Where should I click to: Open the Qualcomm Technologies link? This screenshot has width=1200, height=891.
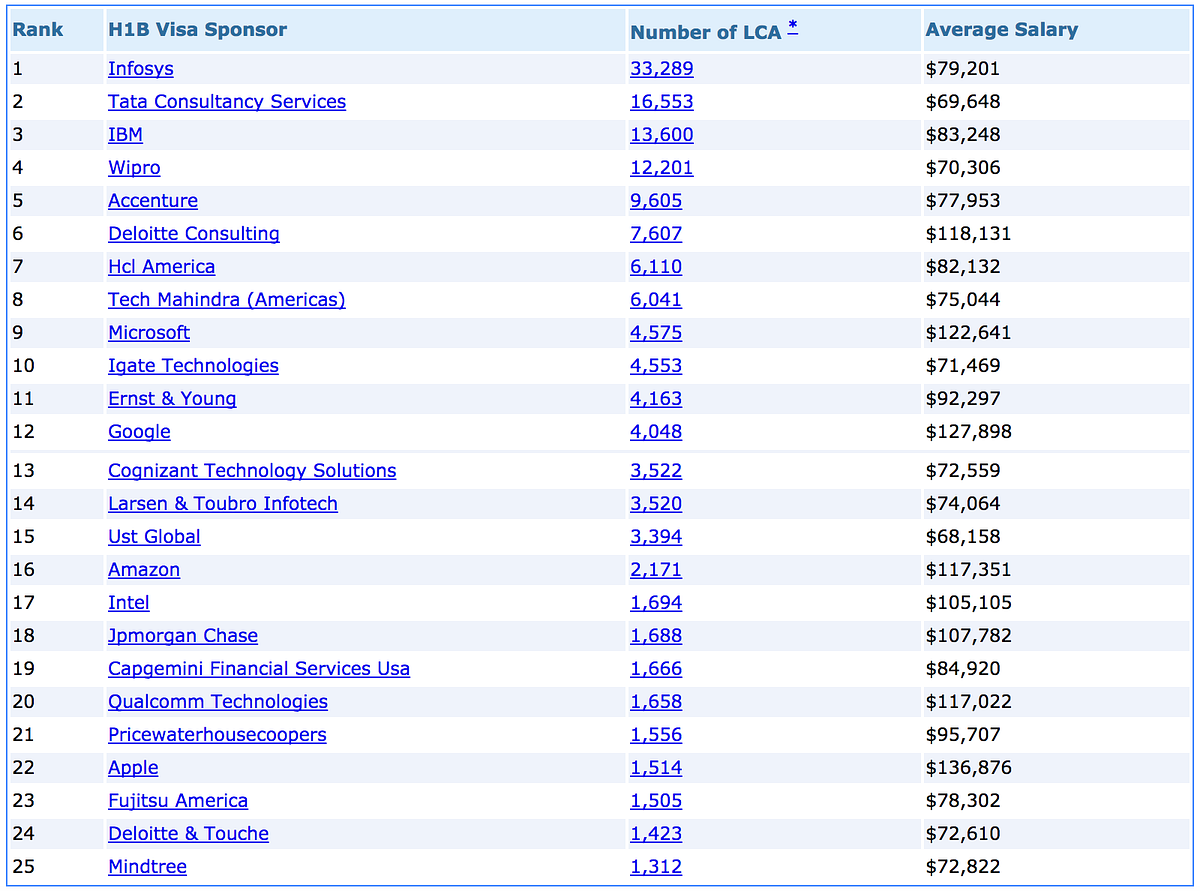tap(218, 702)
